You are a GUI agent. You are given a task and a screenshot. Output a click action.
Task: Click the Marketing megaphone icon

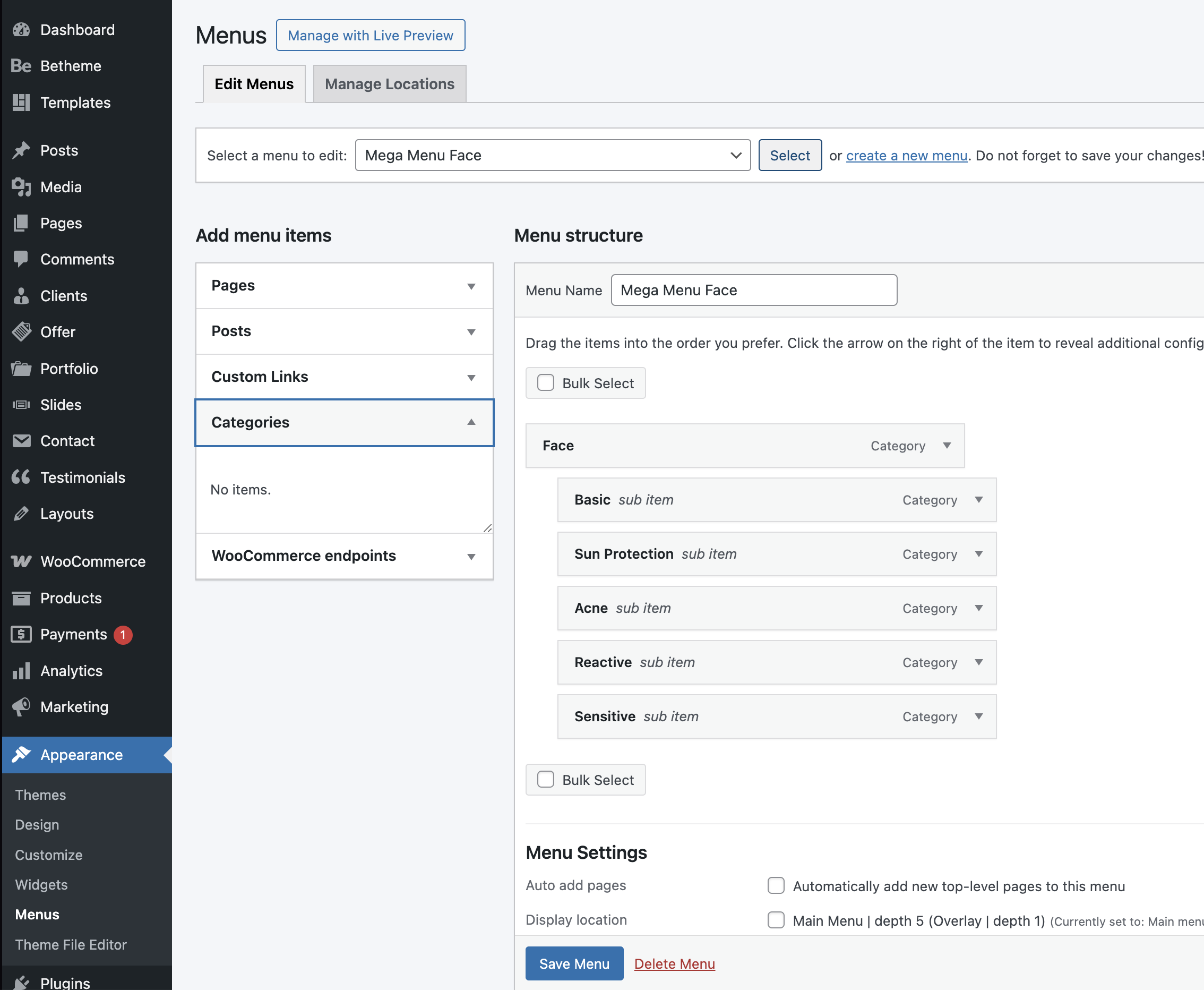pos(21,707)
